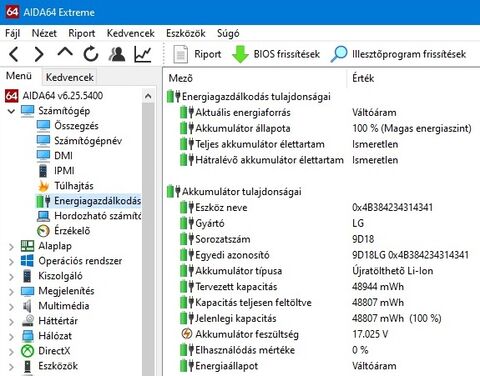Click the DirectX Xbox icon

tap(27, 351)
